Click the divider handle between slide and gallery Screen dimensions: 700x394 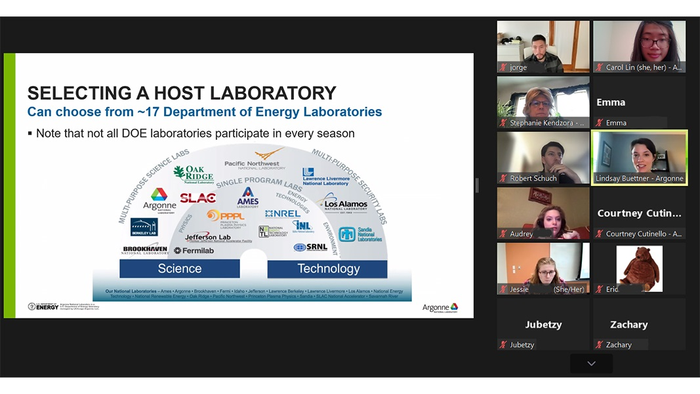point(477,185)
